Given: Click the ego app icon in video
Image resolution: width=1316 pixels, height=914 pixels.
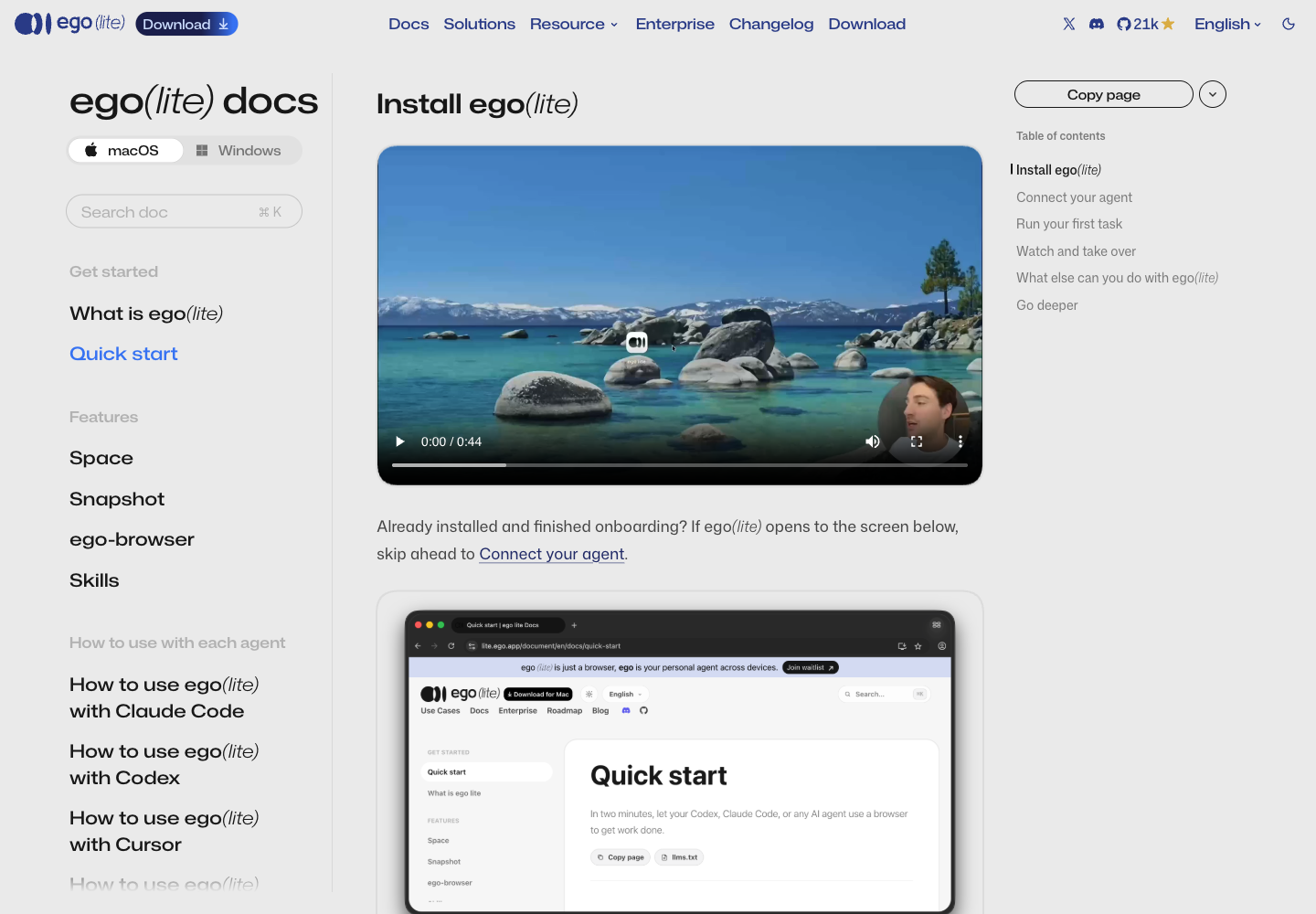Looking at the screenshot, I should pos(637,342).
